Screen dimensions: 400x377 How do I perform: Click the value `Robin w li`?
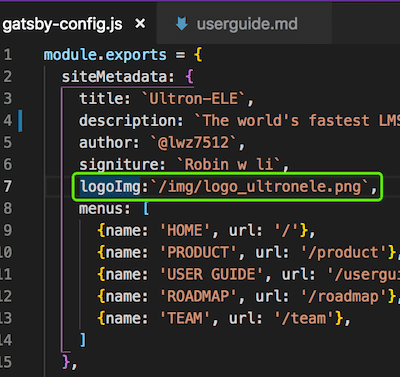click(x=229, y=165)
